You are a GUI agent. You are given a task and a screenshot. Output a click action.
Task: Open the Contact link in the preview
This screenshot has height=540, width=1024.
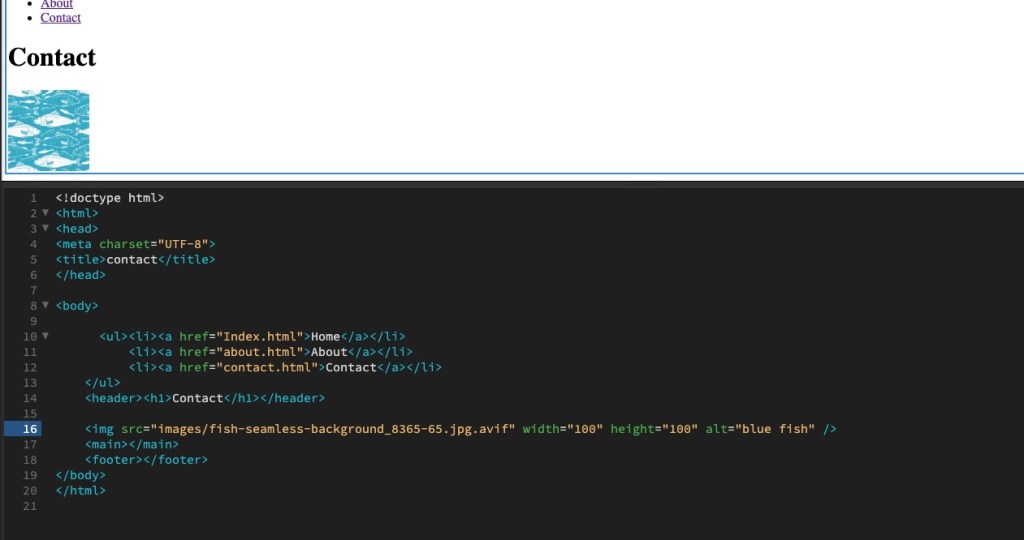60,18
